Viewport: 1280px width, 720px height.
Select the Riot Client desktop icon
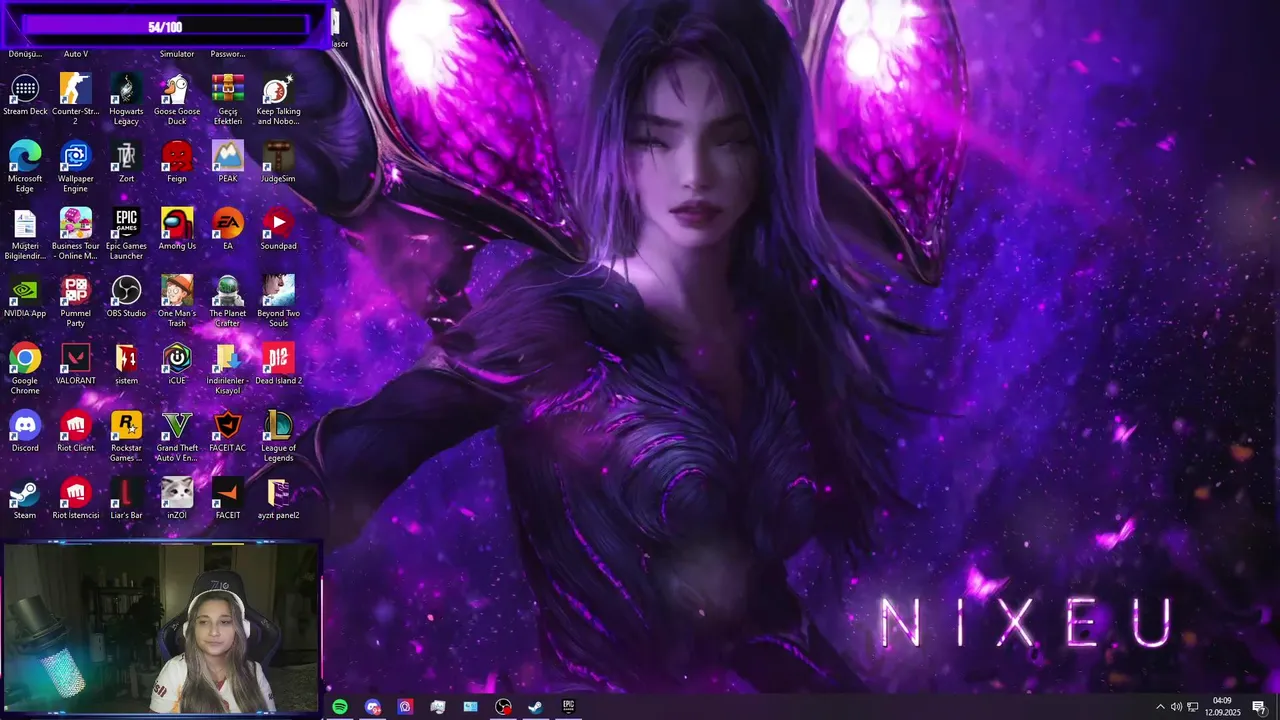coord(75,430)
